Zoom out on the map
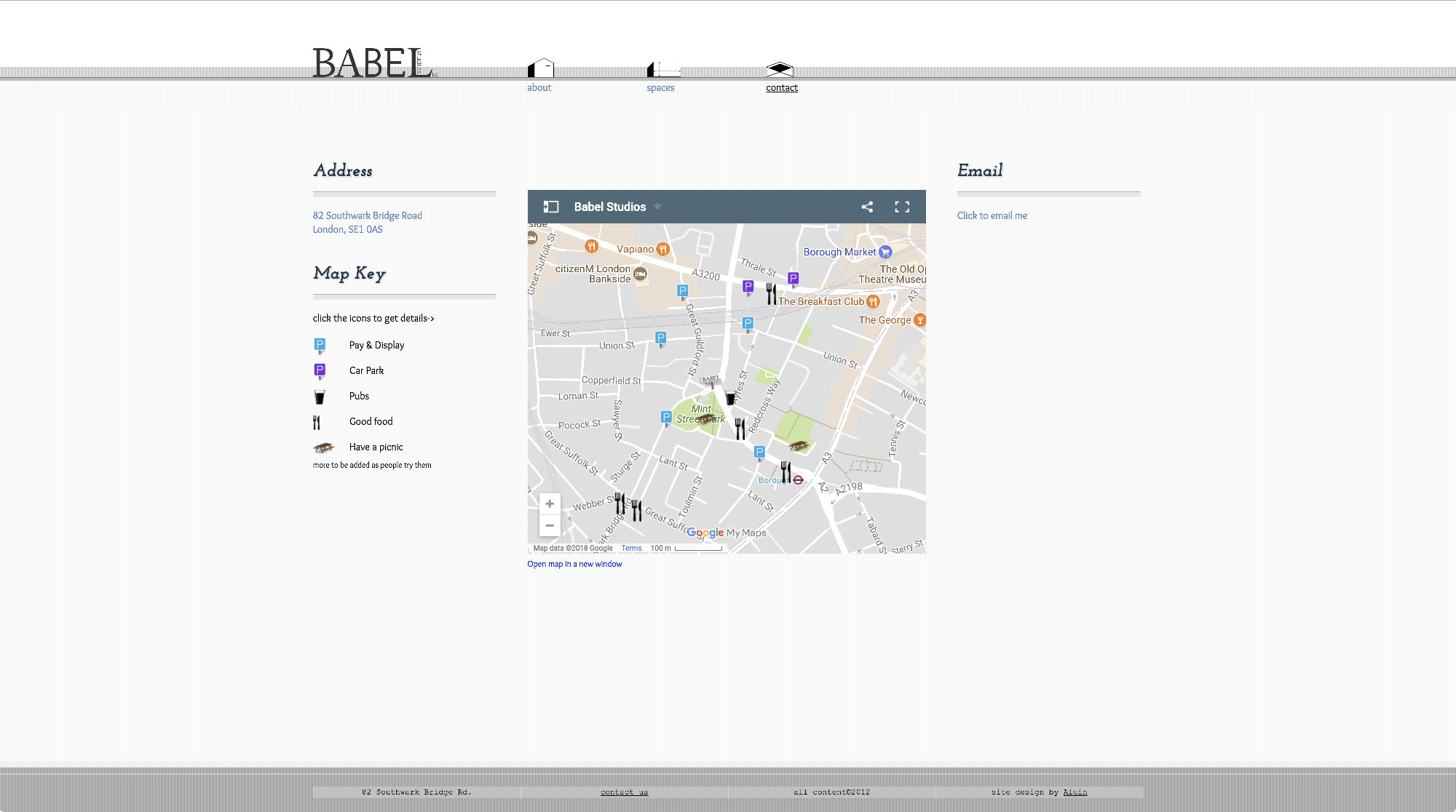1456x812 pixels. (550, 525)
